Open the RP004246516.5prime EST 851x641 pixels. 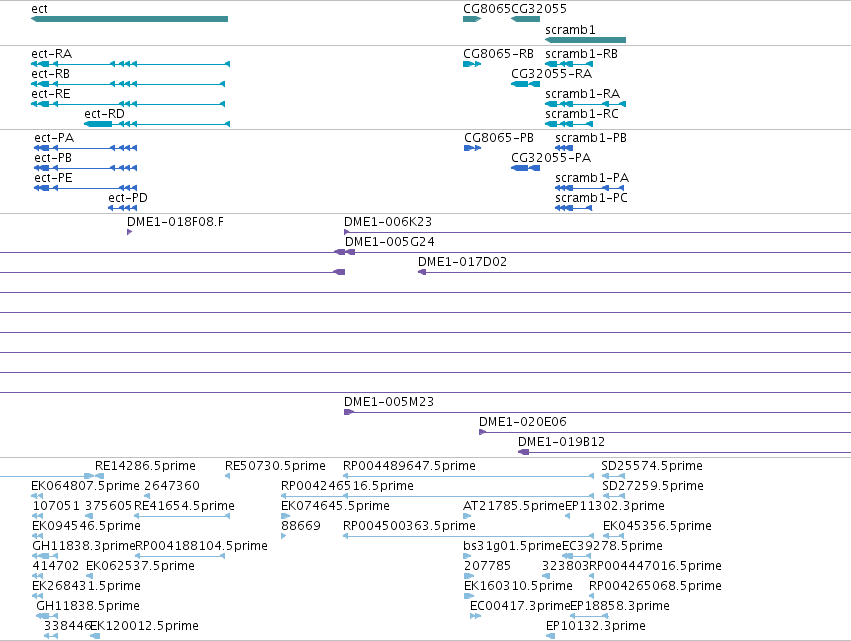point(437,496)
